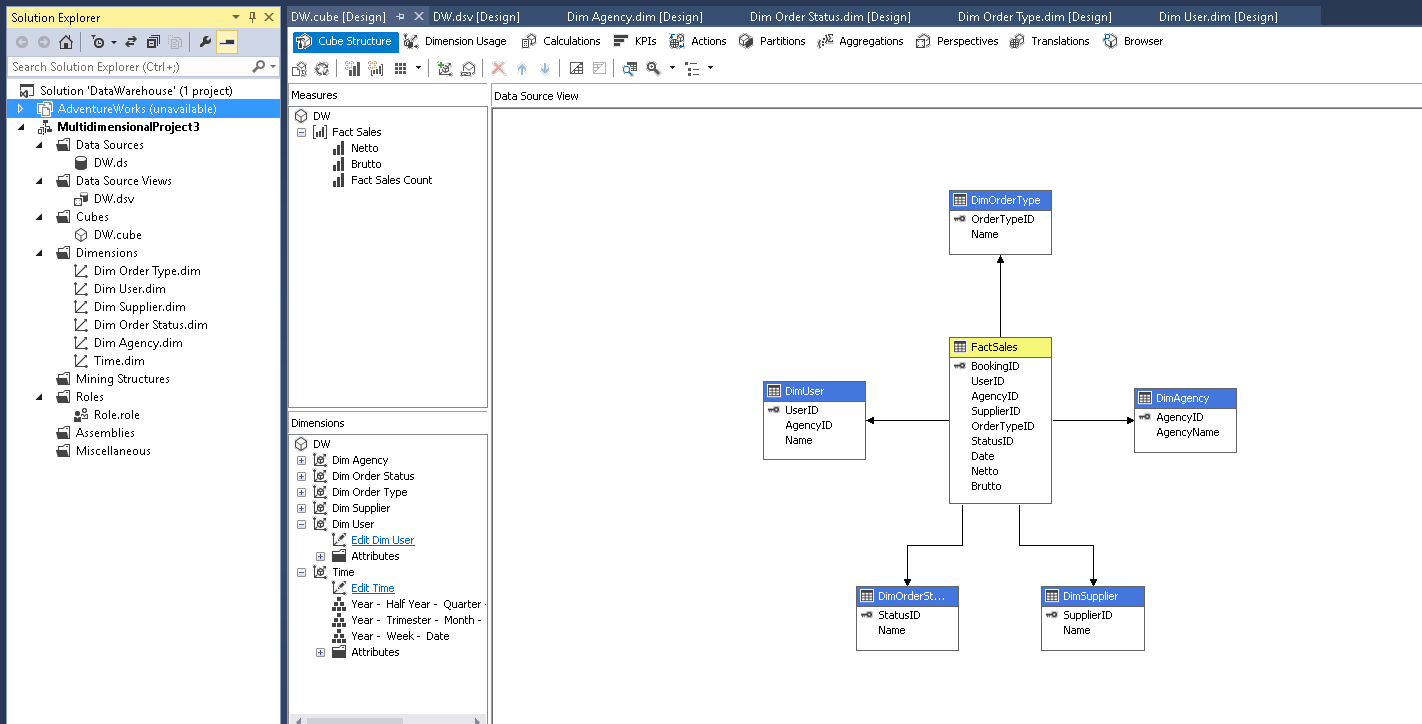
Task: Collapse the Time dimension node
Action: click(301, 572)
